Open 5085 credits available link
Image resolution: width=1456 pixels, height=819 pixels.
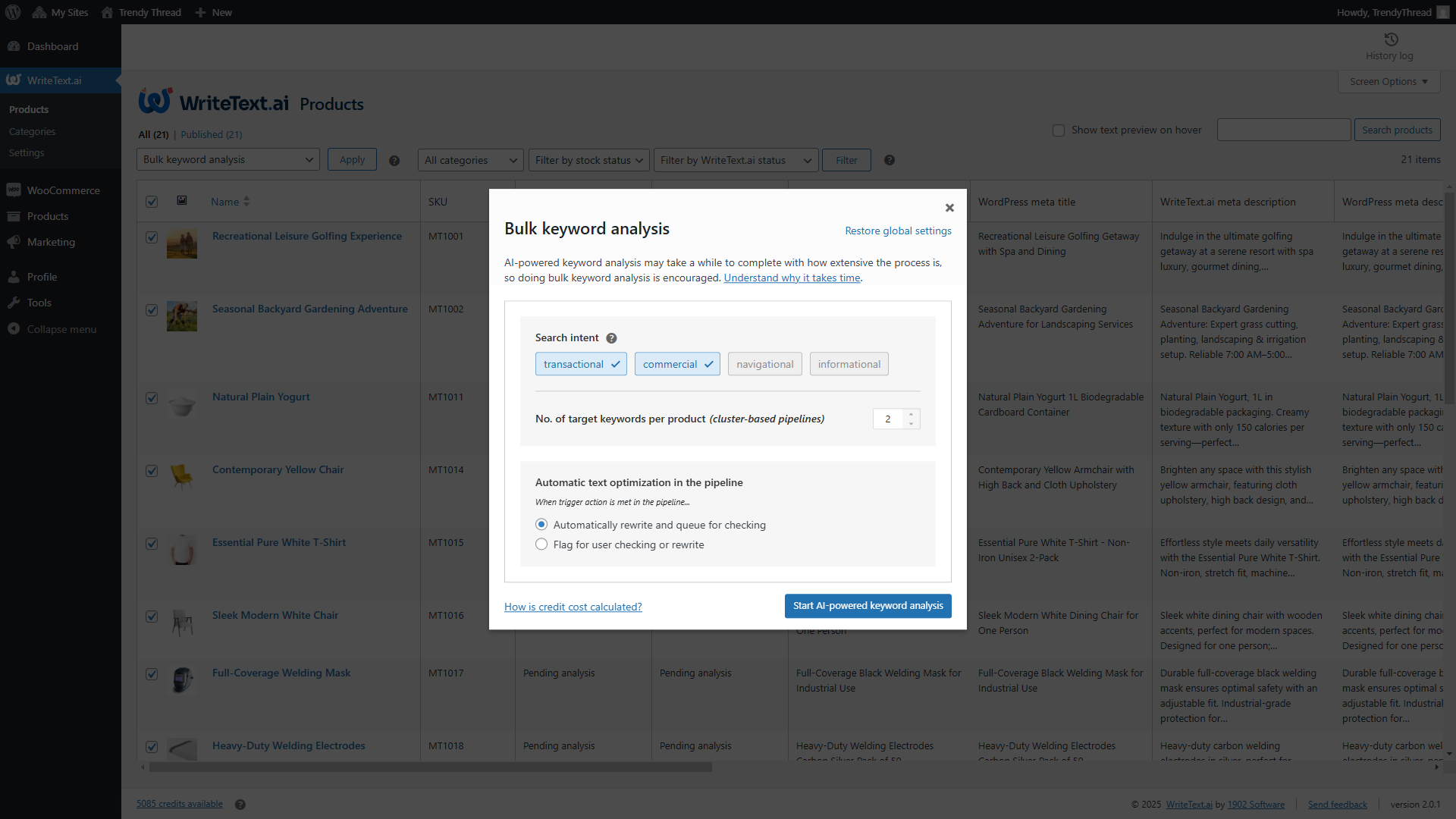point(179,804)
